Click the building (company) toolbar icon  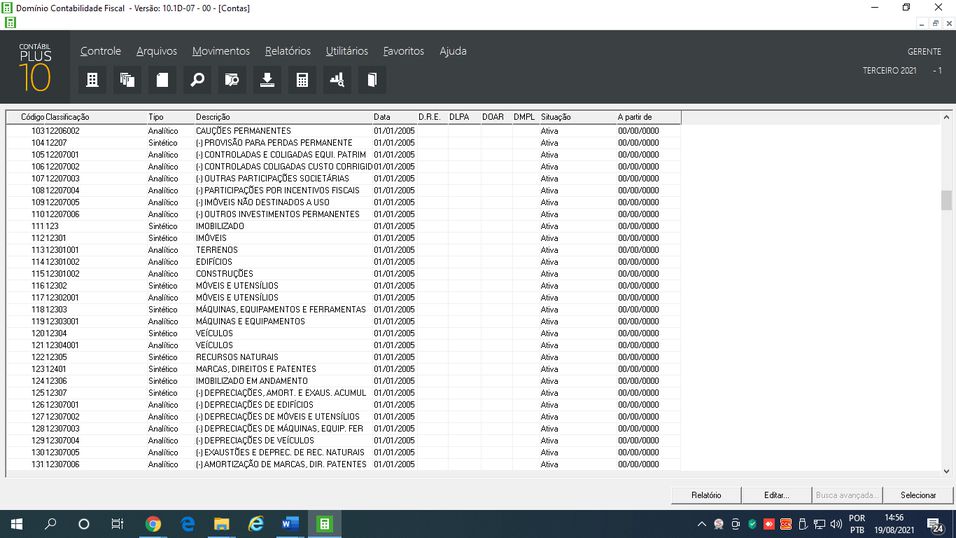92,80
